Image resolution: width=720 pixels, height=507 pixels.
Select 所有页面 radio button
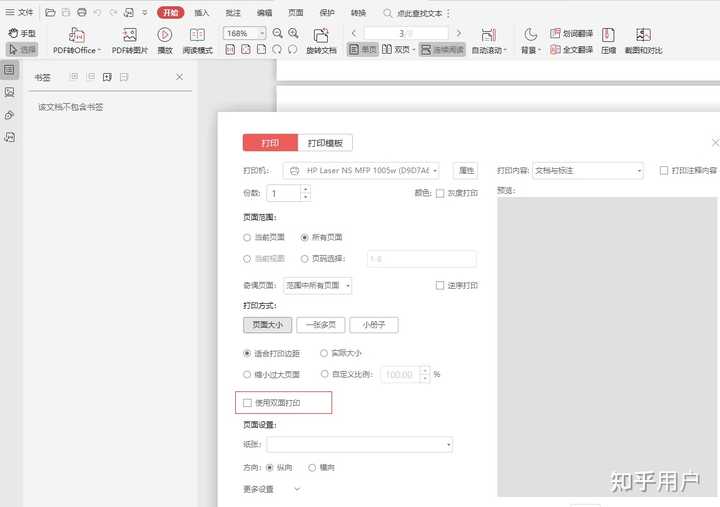coord(304,237)
